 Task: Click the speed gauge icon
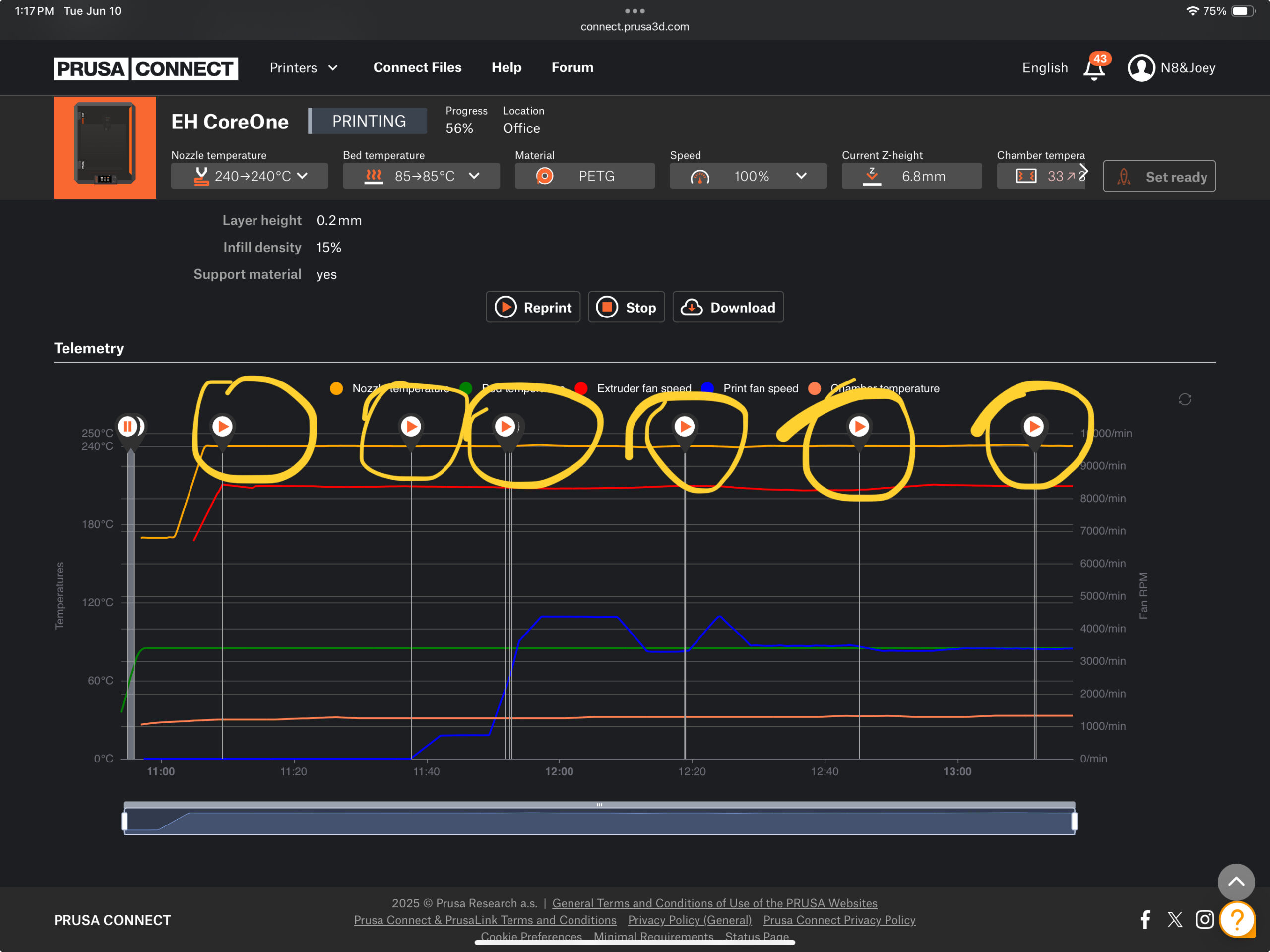(x=699, y=176)
